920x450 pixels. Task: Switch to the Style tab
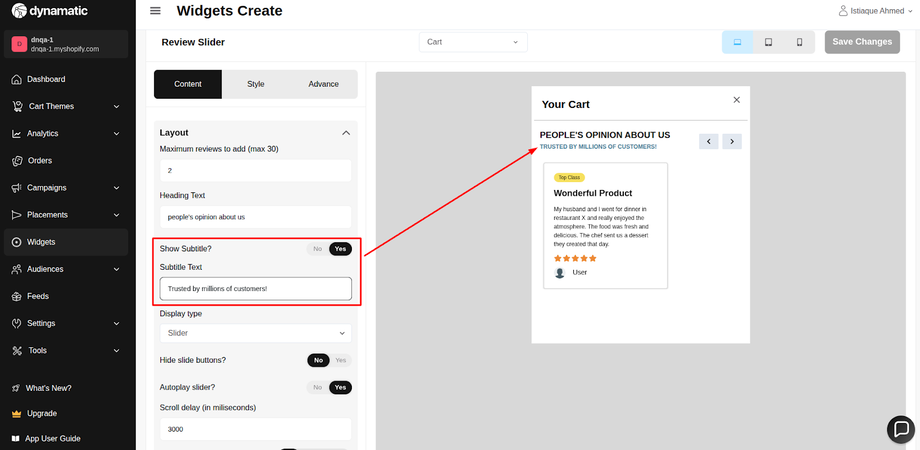[256, 84]
